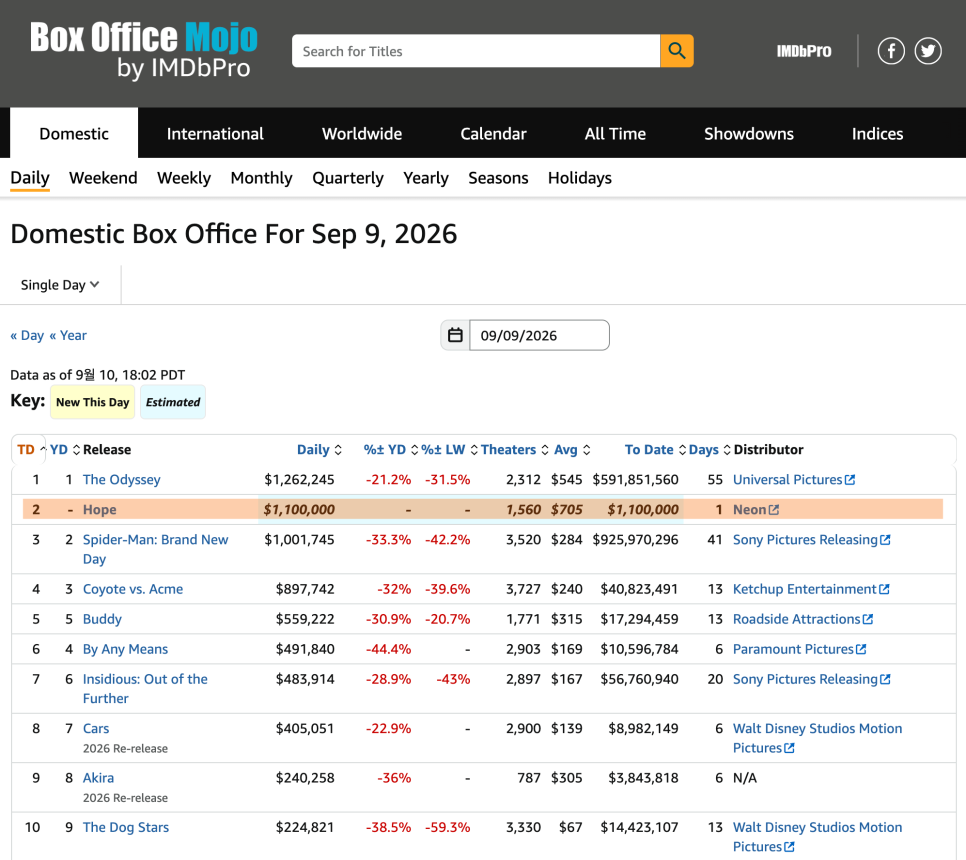The height and width of the screenshot is (860, 966).
Task: Click the Search for Titles field
Action: pos(476,51)
